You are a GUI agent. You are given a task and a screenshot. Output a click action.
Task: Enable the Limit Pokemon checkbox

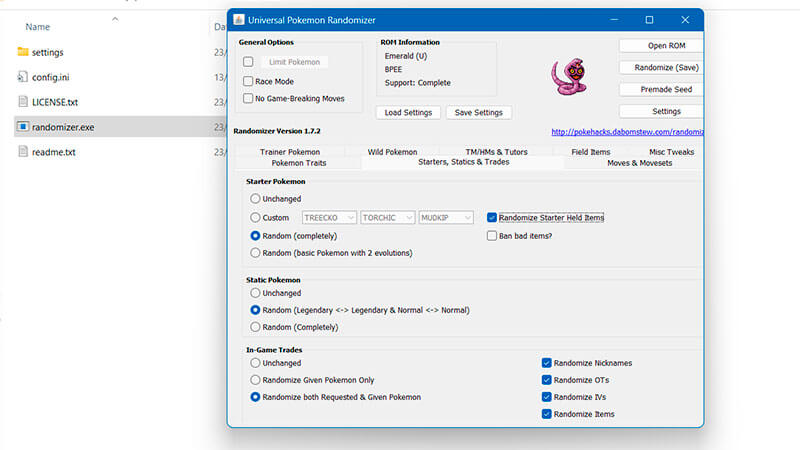point(248,62)
